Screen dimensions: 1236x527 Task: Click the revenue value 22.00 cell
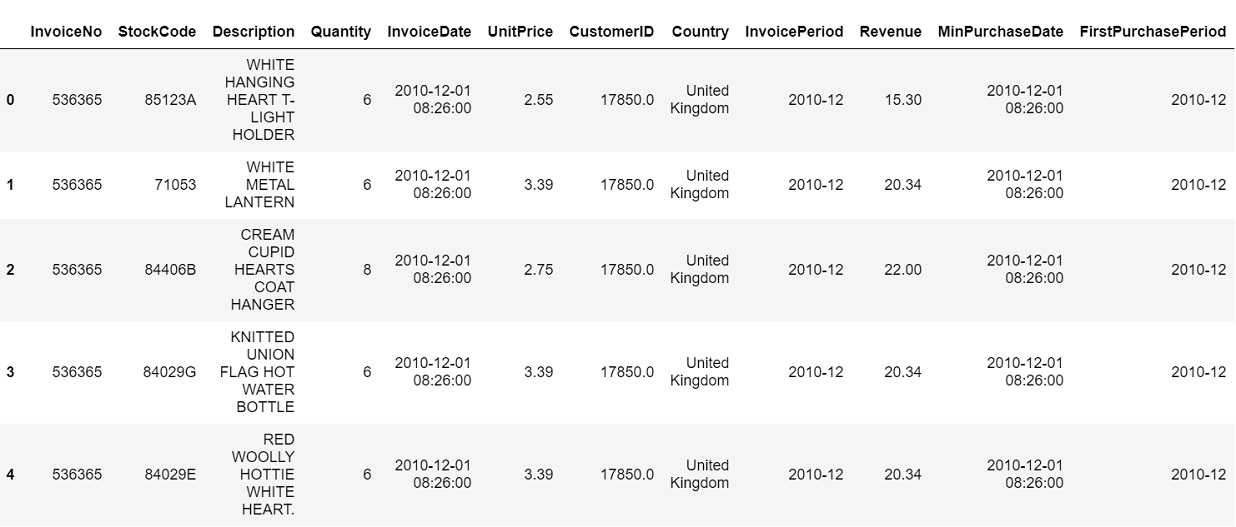coord(903,269)
